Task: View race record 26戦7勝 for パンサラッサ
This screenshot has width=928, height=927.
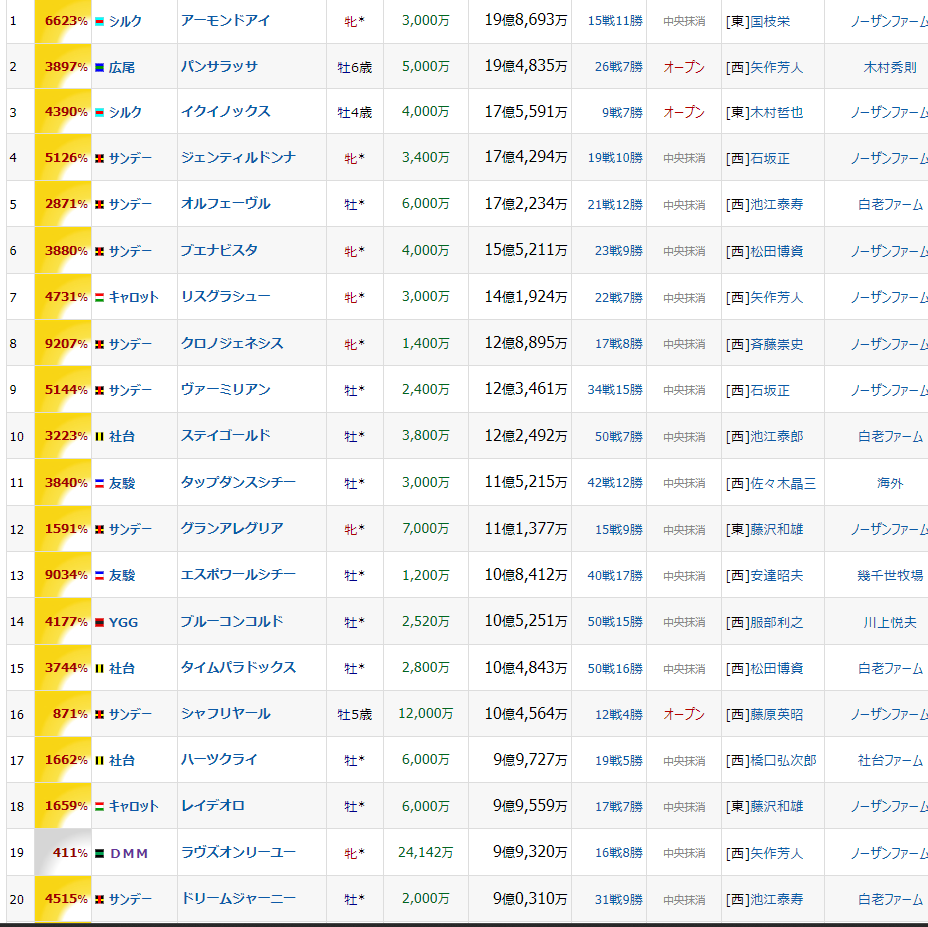Action: (x=618, y=67)
